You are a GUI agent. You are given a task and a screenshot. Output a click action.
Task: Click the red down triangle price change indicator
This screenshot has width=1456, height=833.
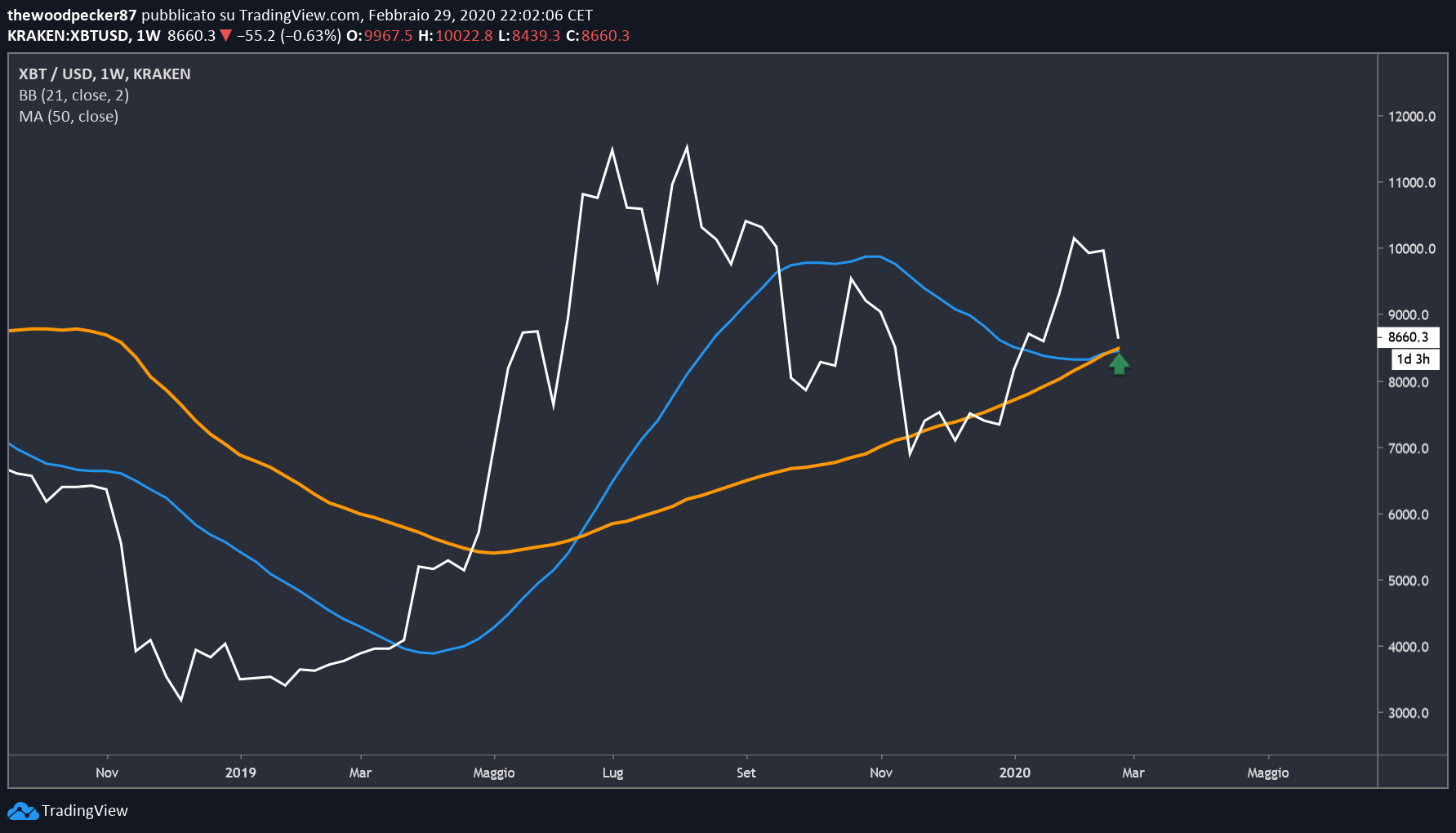[x=226, y=35]
